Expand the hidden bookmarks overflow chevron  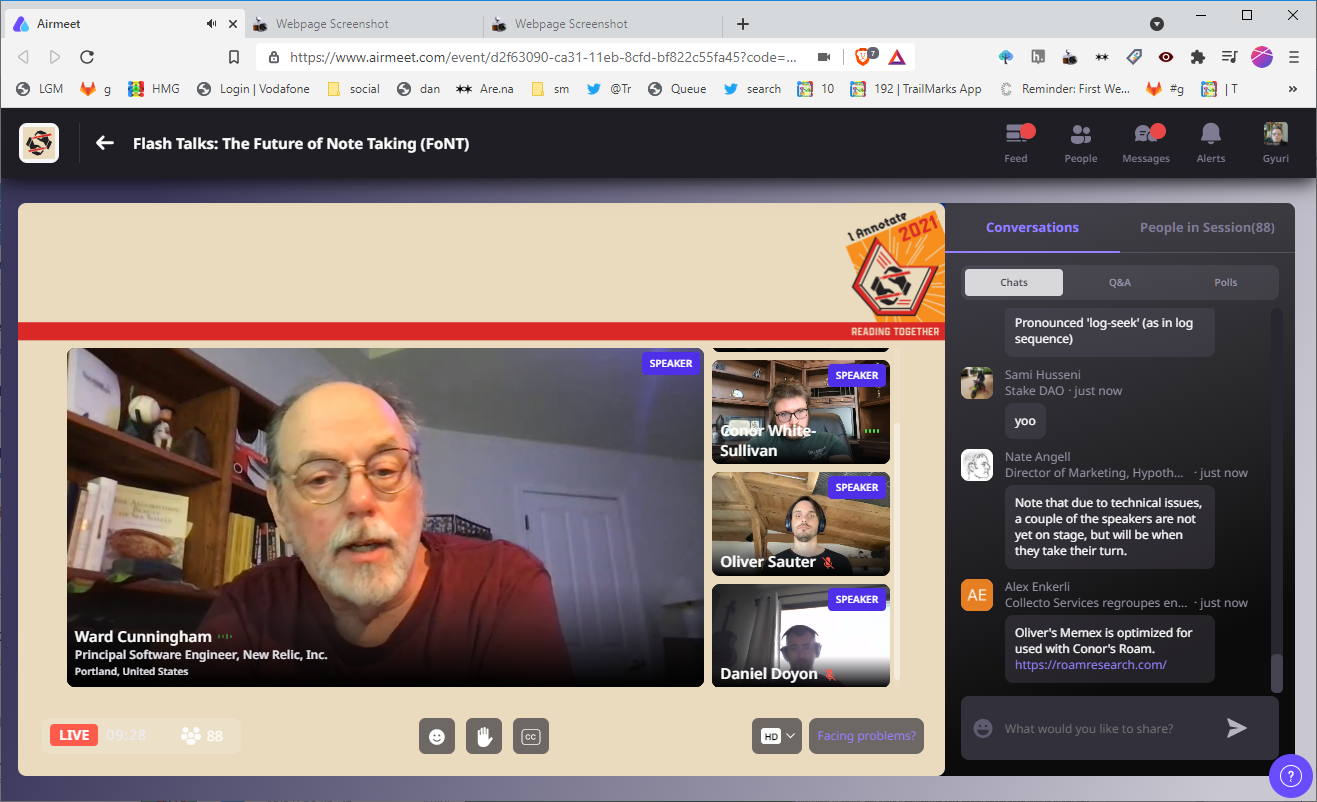[x=1293, y=89]
